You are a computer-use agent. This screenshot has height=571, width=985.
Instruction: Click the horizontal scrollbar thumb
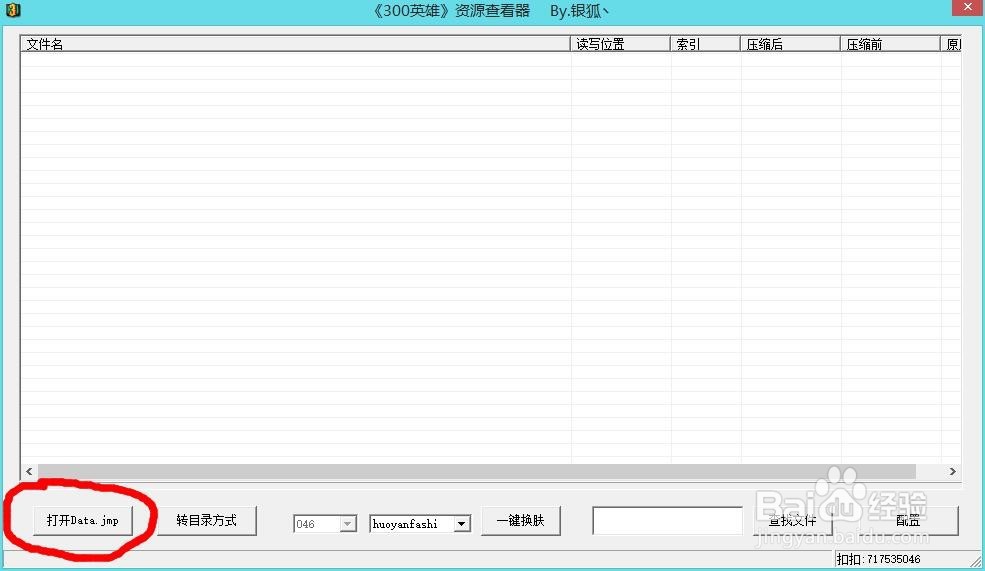point(477,471)
